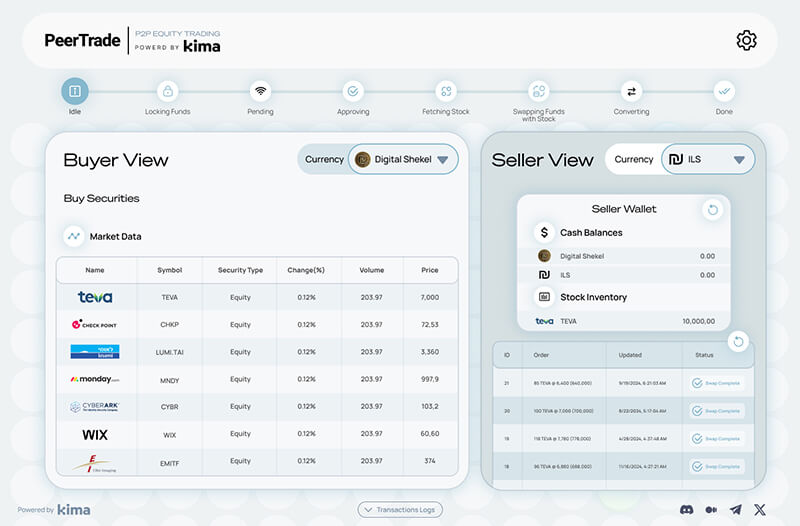Viewport: 800px width, 526px height.
Task: Refresh the Seller Wallet
Action: tap(713, 210)
